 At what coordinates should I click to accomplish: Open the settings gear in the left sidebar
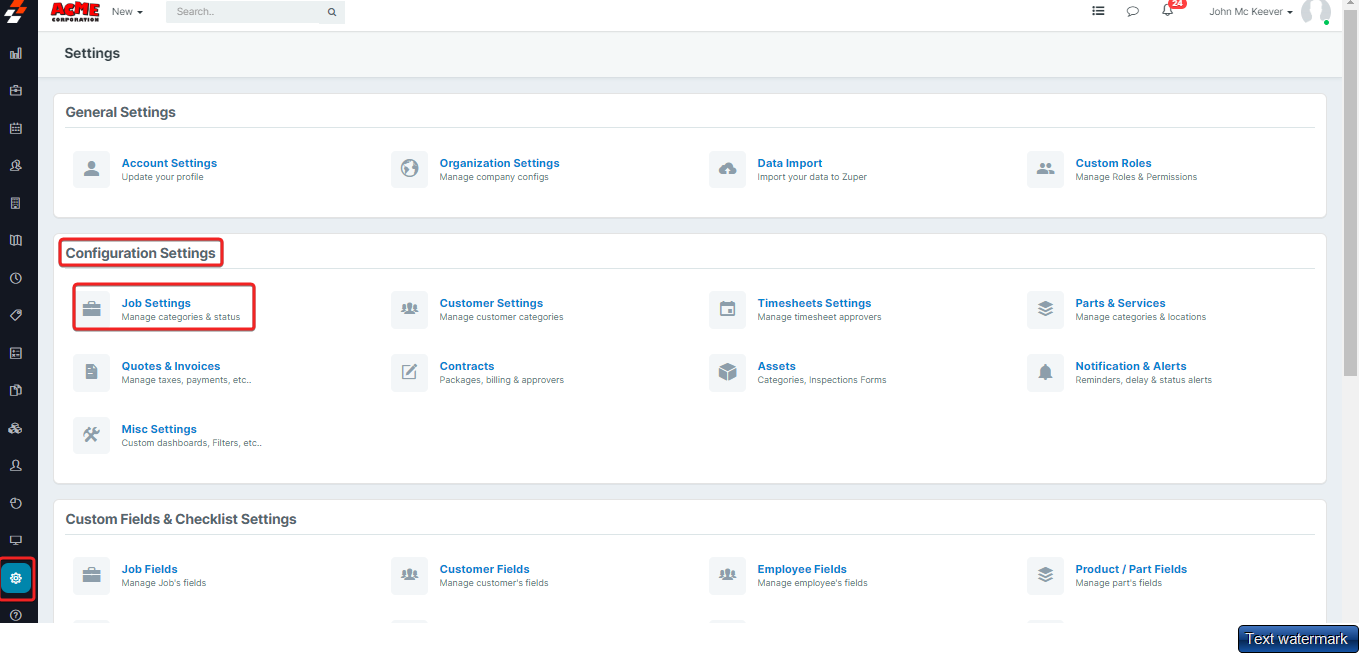(x=16, y=578)
